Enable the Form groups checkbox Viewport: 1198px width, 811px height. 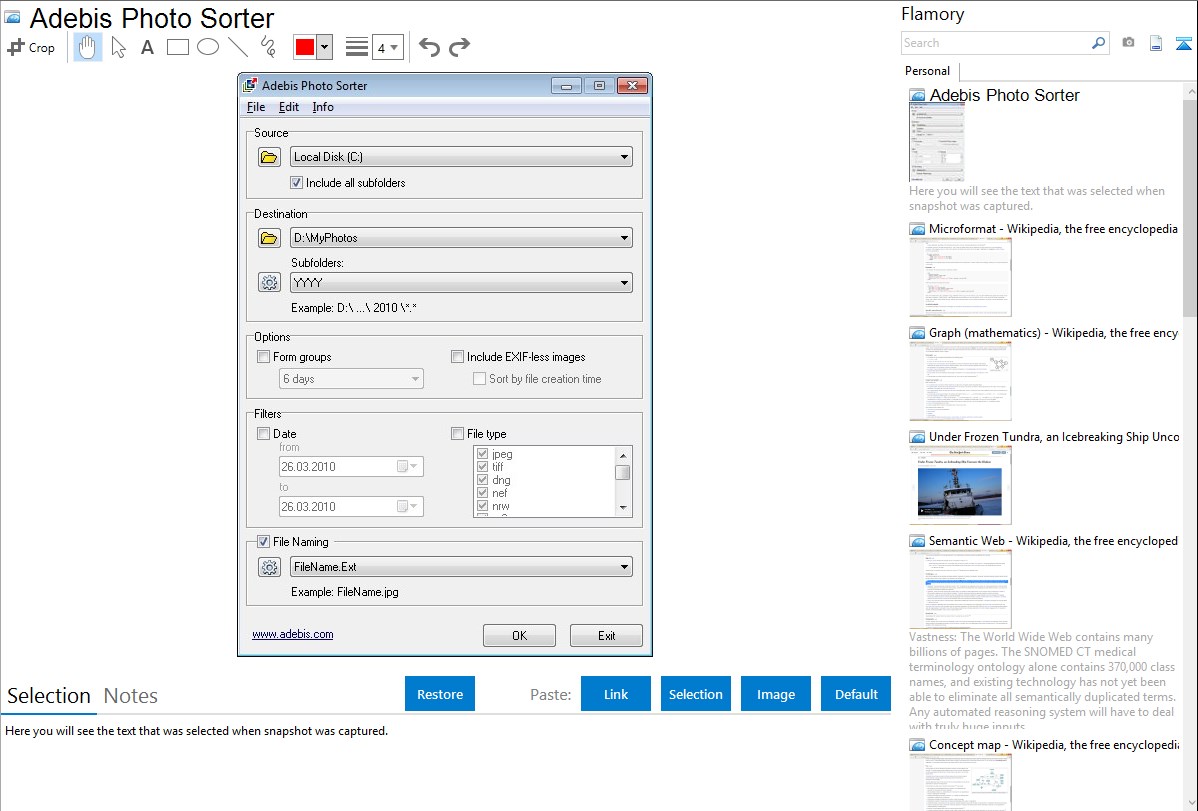point(264,357)
